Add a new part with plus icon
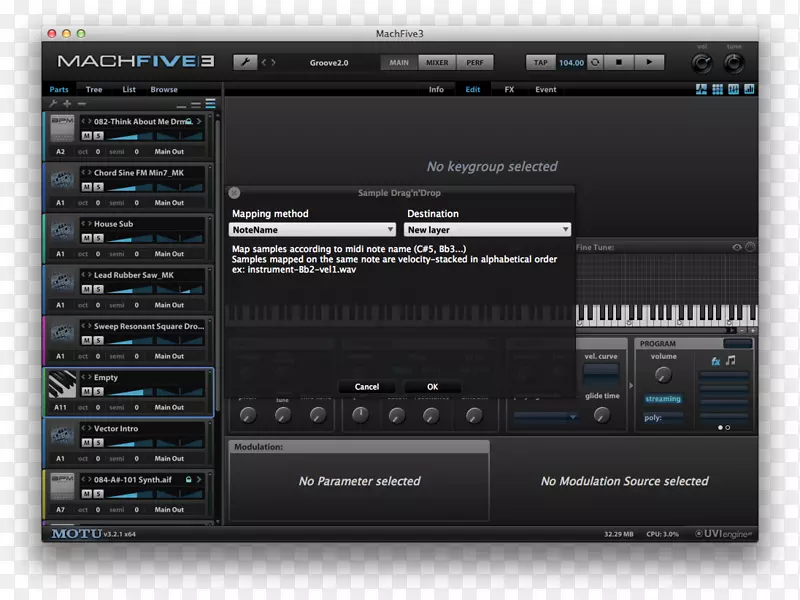800x600 pixels. point(67,104)
